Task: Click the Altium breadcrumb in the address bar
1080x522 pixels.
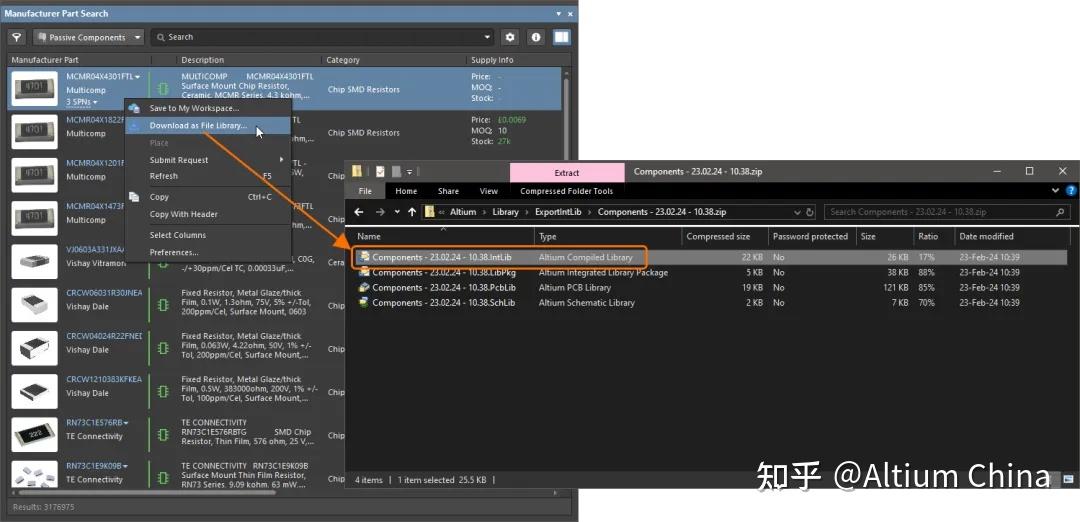Action: (x=463, y=212)
